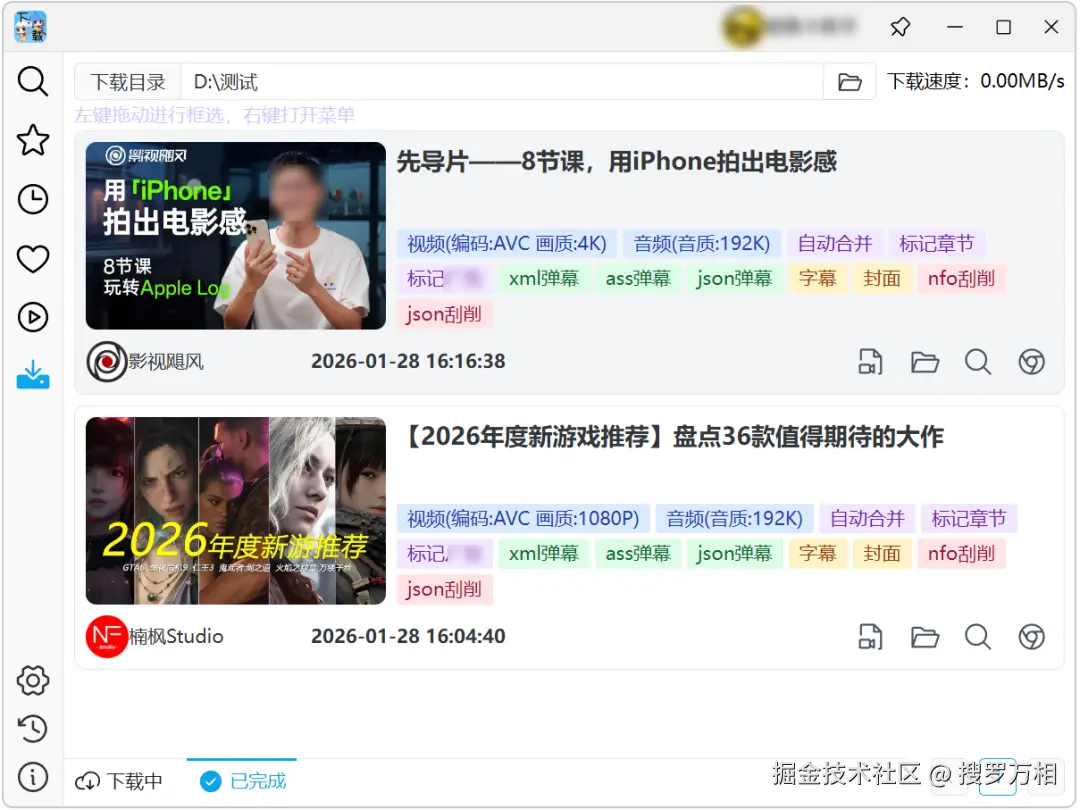The image size is (1080, 810).
Task: Click xml弹幕 tag on iPhone item
Action: [x=543, y=278]
